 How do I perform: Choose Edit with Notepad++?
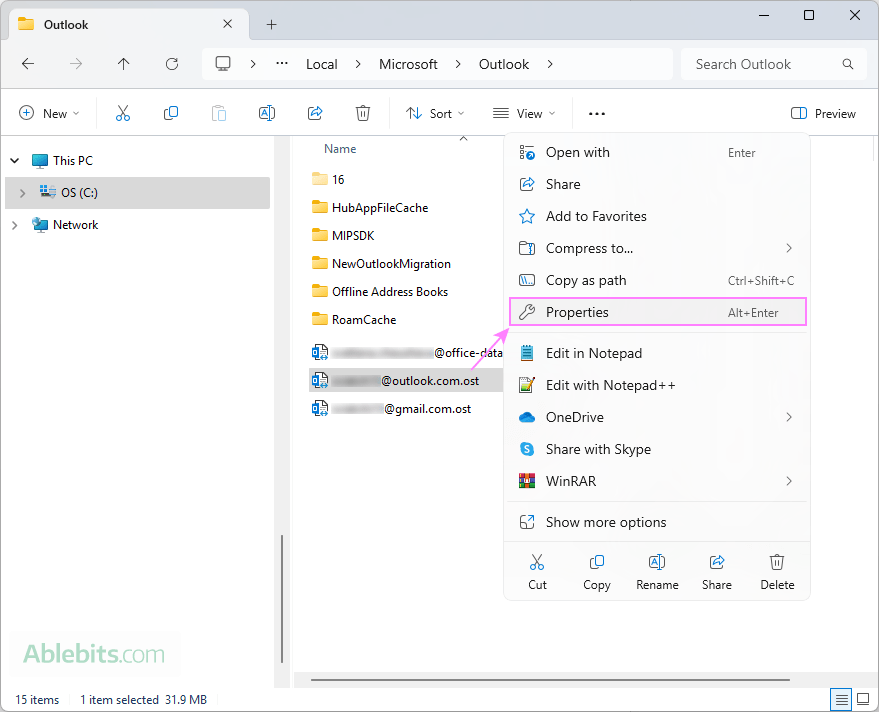point(657,385)
